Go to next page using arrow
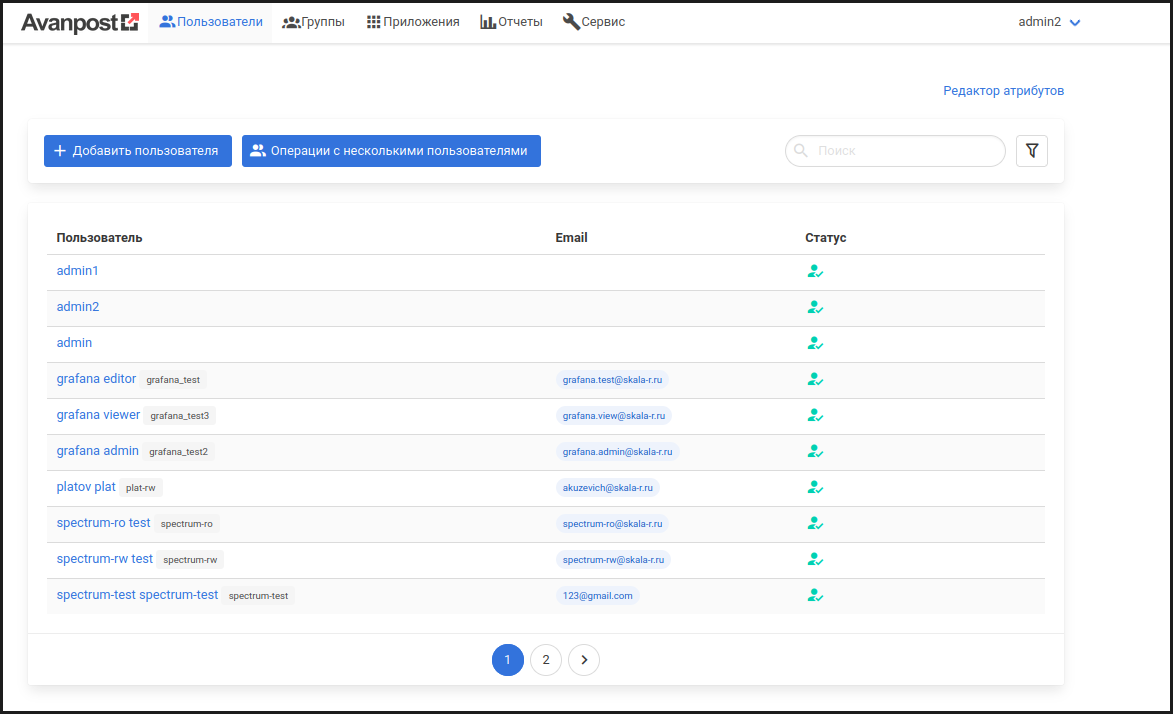1173x714 pixels. 584,660
